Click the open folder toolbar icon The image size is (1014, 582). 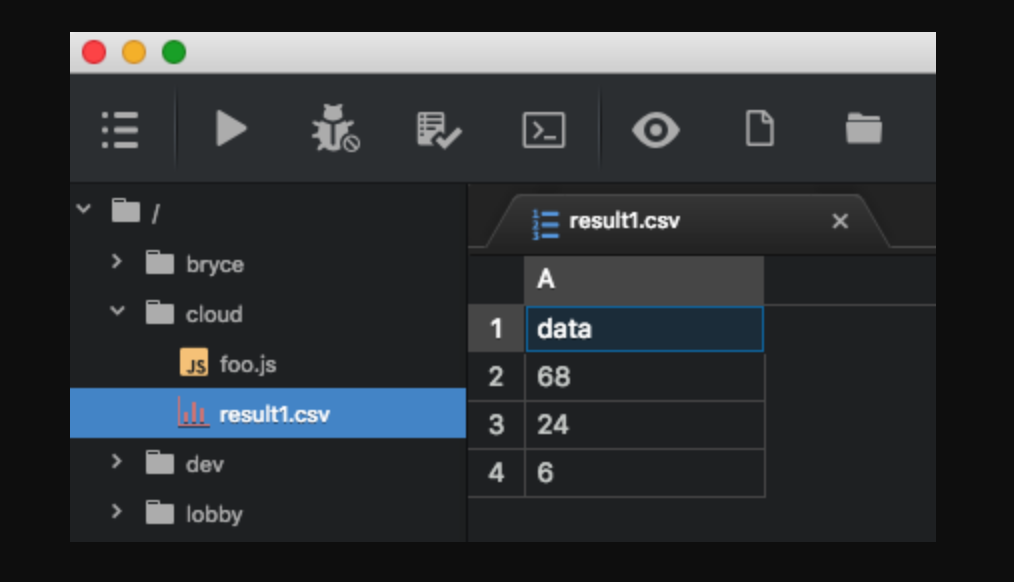863,129
